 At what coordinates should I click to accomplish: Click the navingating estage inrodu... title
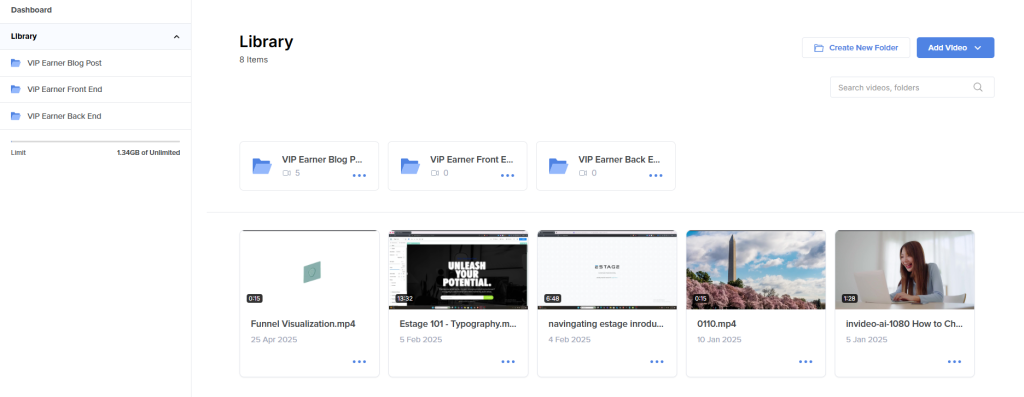pyautogui.click(x=606, y=324)
